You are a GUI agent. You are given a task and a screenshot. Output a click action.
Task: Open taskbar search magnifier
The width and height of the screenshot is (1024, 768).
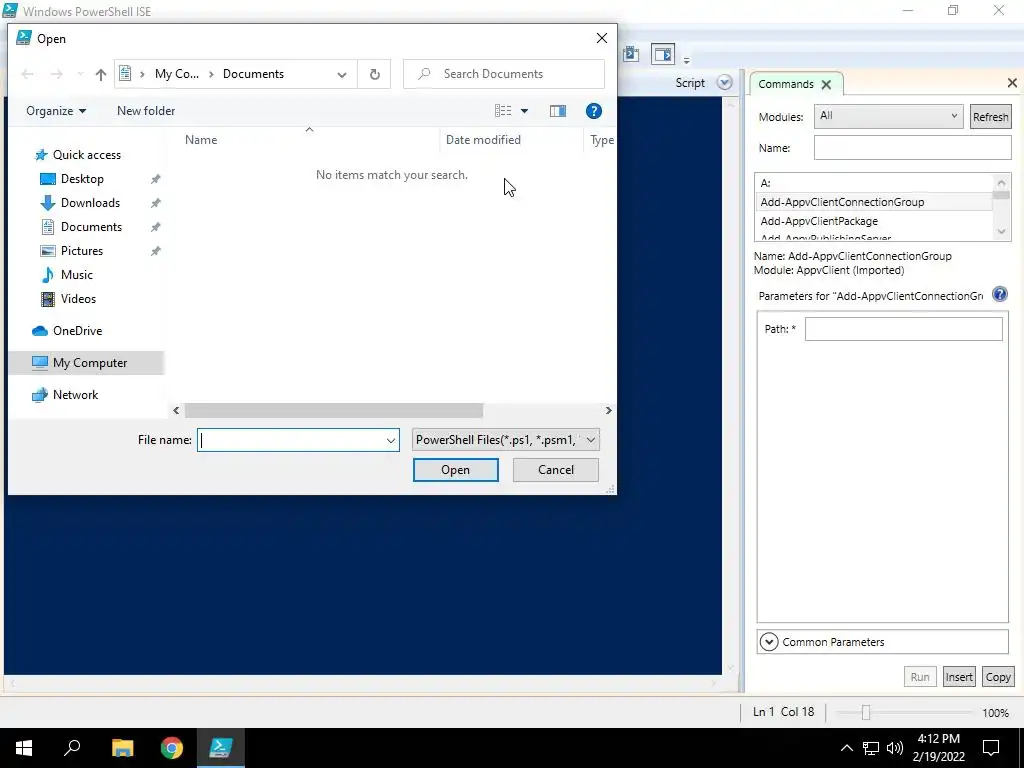tap(72, 748)
